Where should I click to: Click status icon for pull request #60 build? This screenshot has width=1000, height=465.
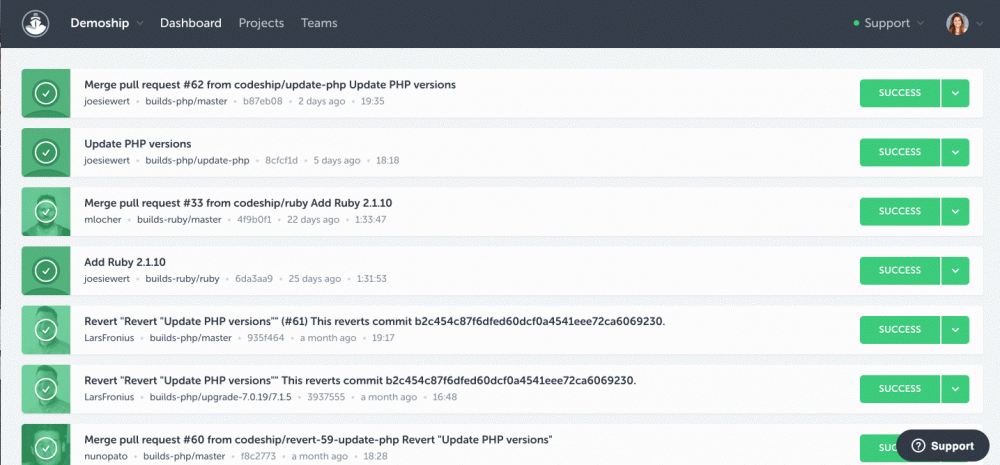46,444
